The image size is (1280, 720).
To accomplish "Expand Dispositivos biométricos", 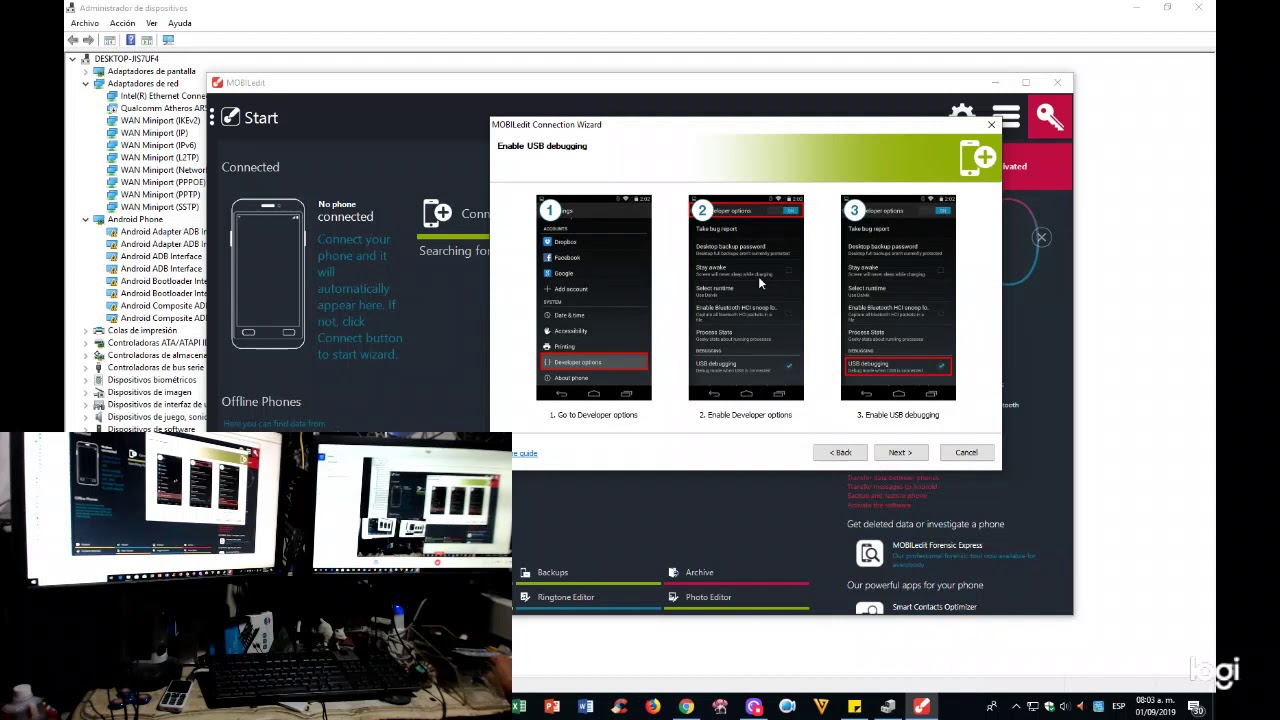I will point(86,380).
